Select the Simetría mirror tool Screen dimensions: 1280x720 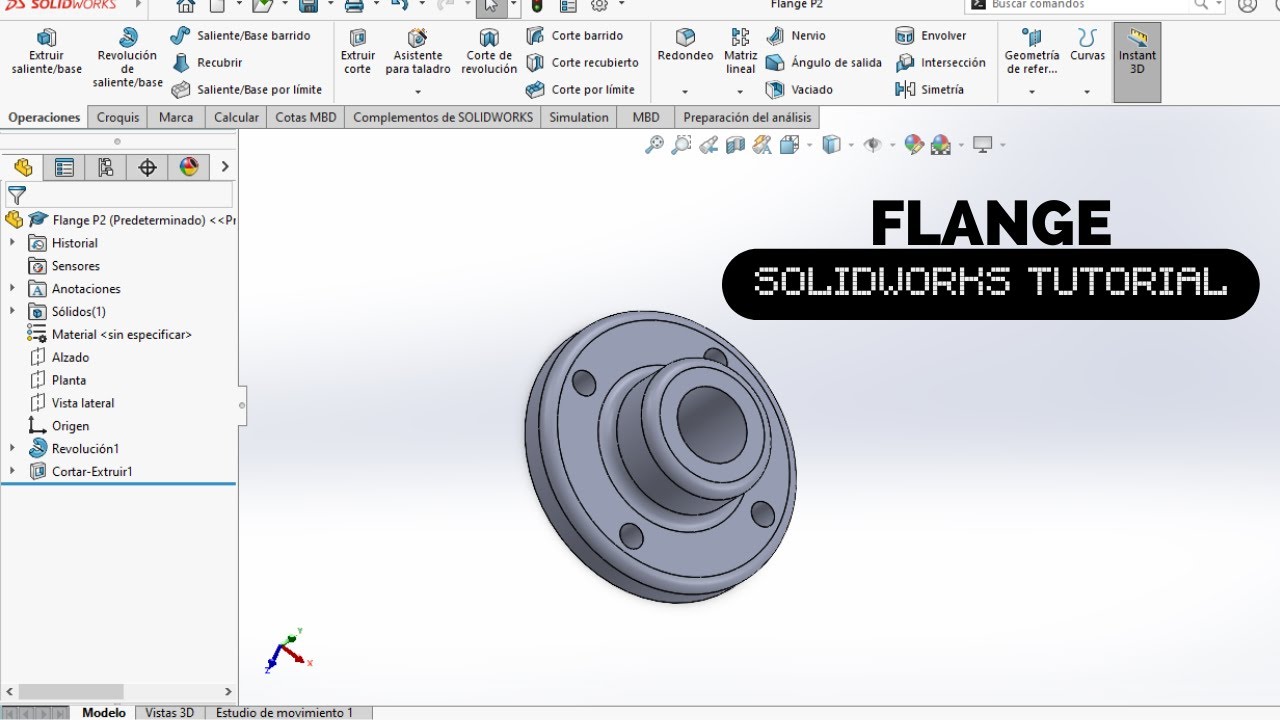click(930, 89)
